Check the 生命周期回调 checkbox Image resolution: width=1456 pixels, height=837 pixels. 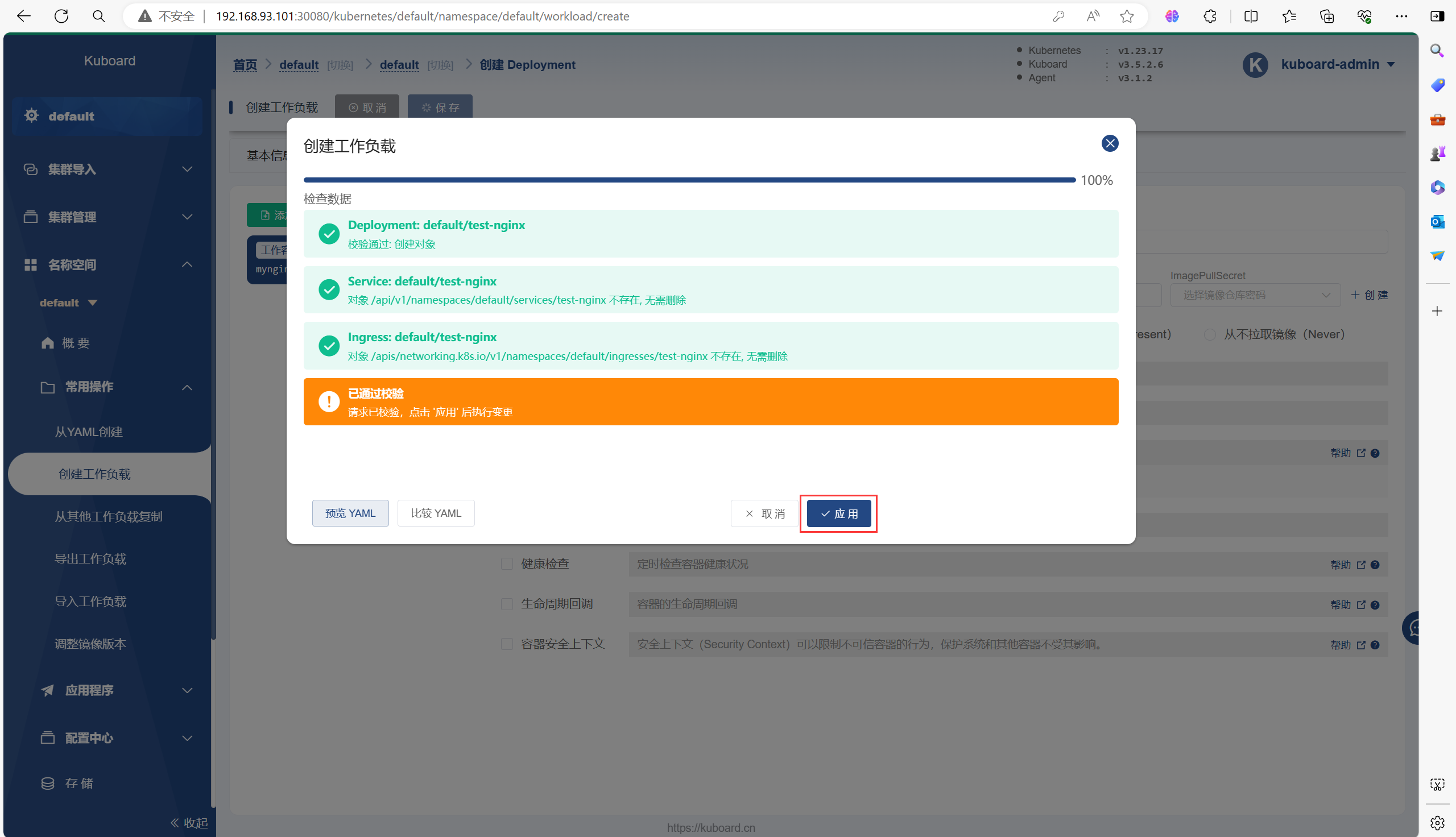506,604
